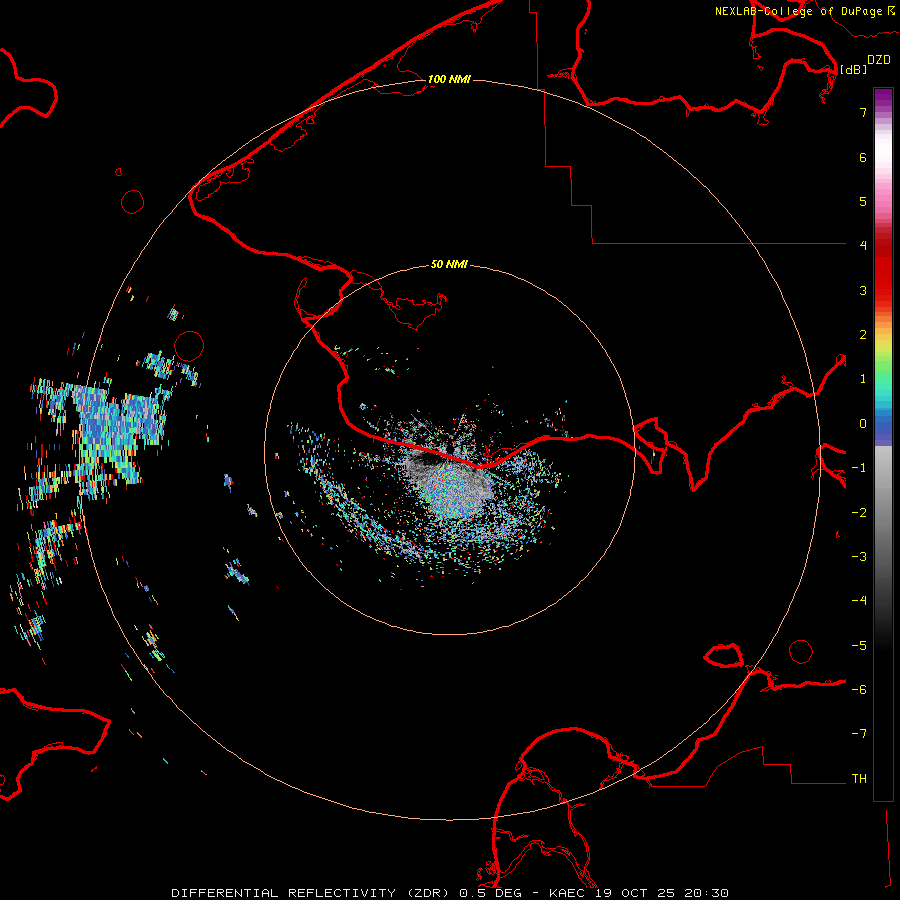Click the TH threshold label on colorbar
900x900 pixels.
point(859,779)
